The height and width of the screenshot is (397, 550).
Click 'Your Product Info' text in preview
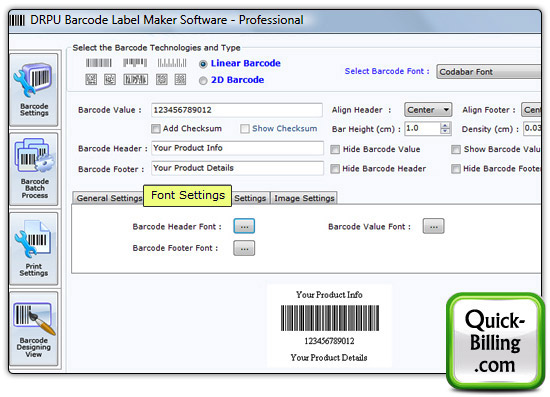pos(329,295)
